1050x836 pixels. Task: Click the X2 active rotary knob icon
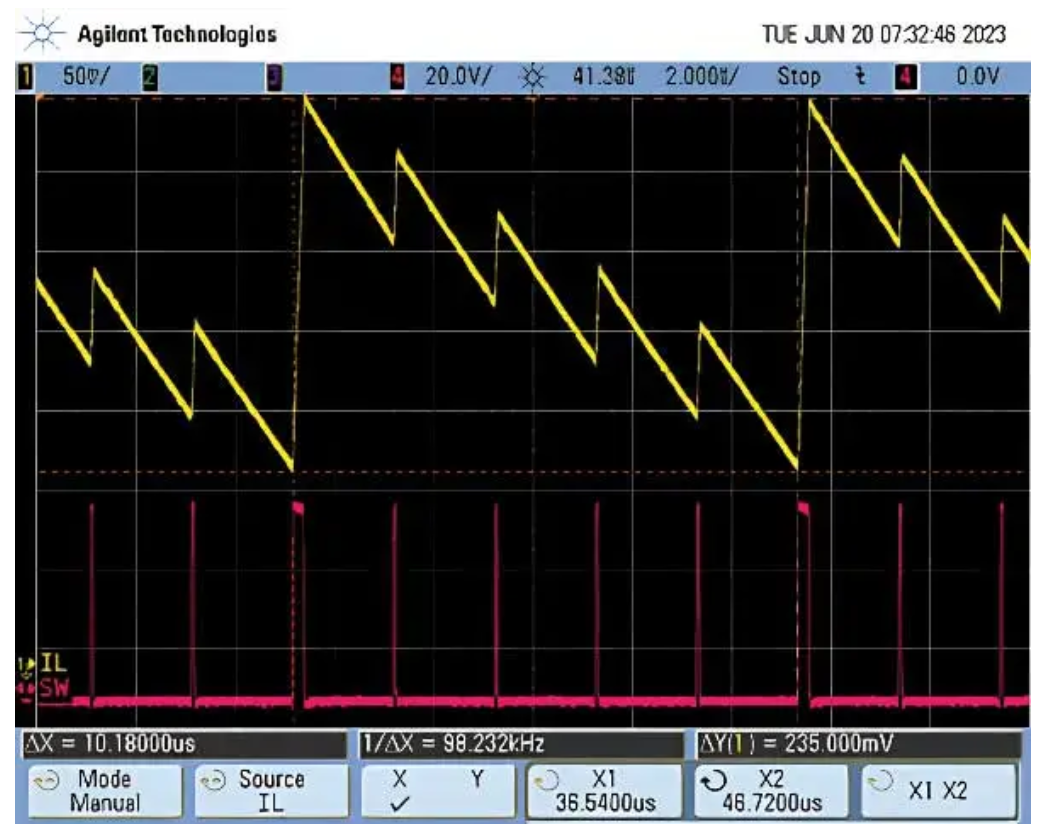(x=714, y=780)
